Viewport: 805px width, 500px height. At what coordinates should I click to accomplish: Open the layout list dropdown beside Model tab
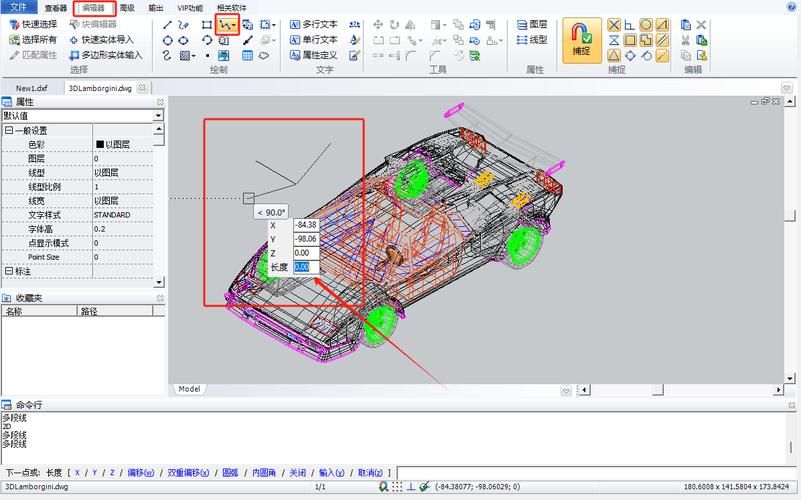click(x=566, y=391)
